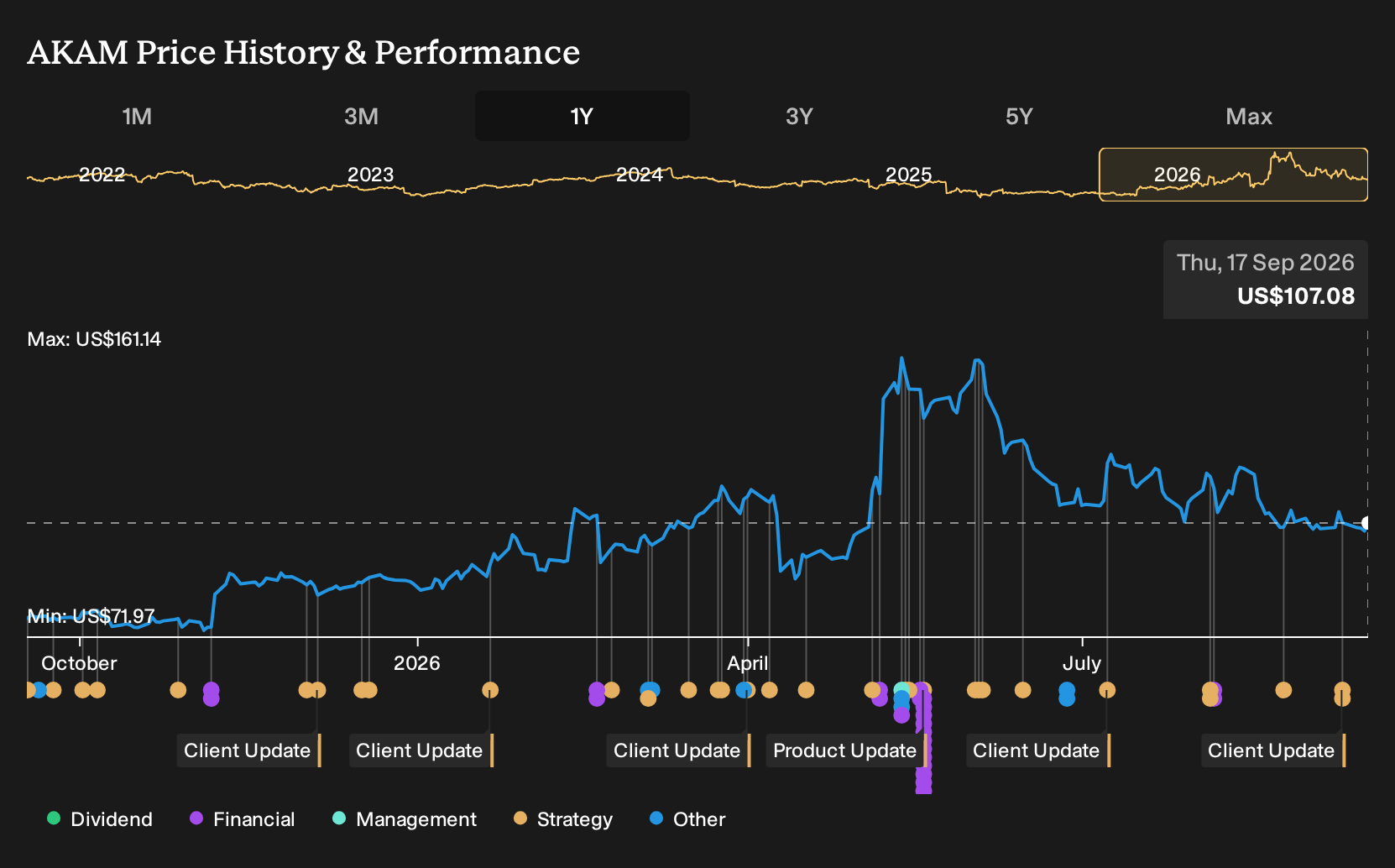Screen dimensions: 1395x868
Task: Click the Min: US$71.97 label
Action: [x=91, y=616]
